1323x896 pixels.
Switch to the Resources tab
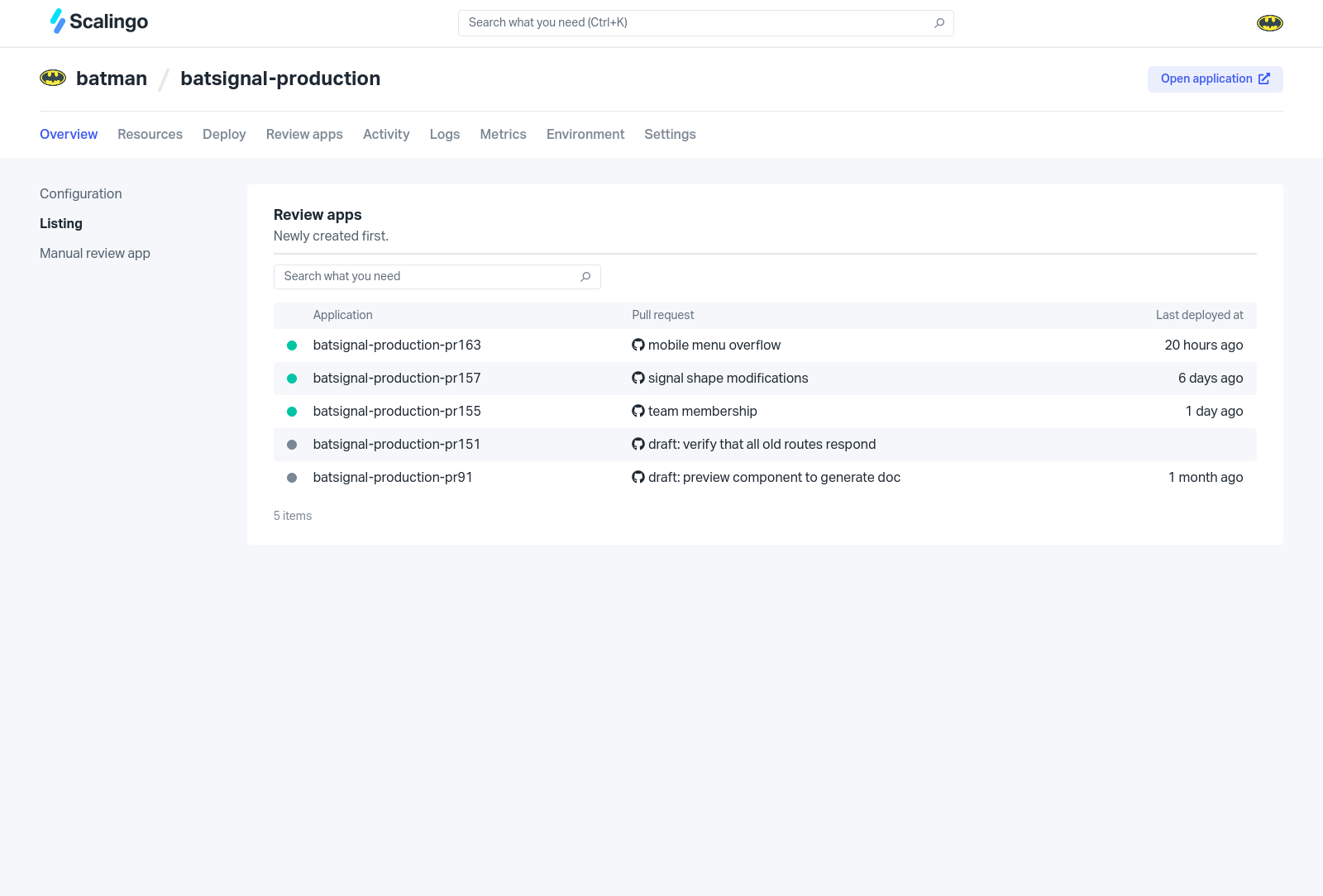(x=150, y=135)
